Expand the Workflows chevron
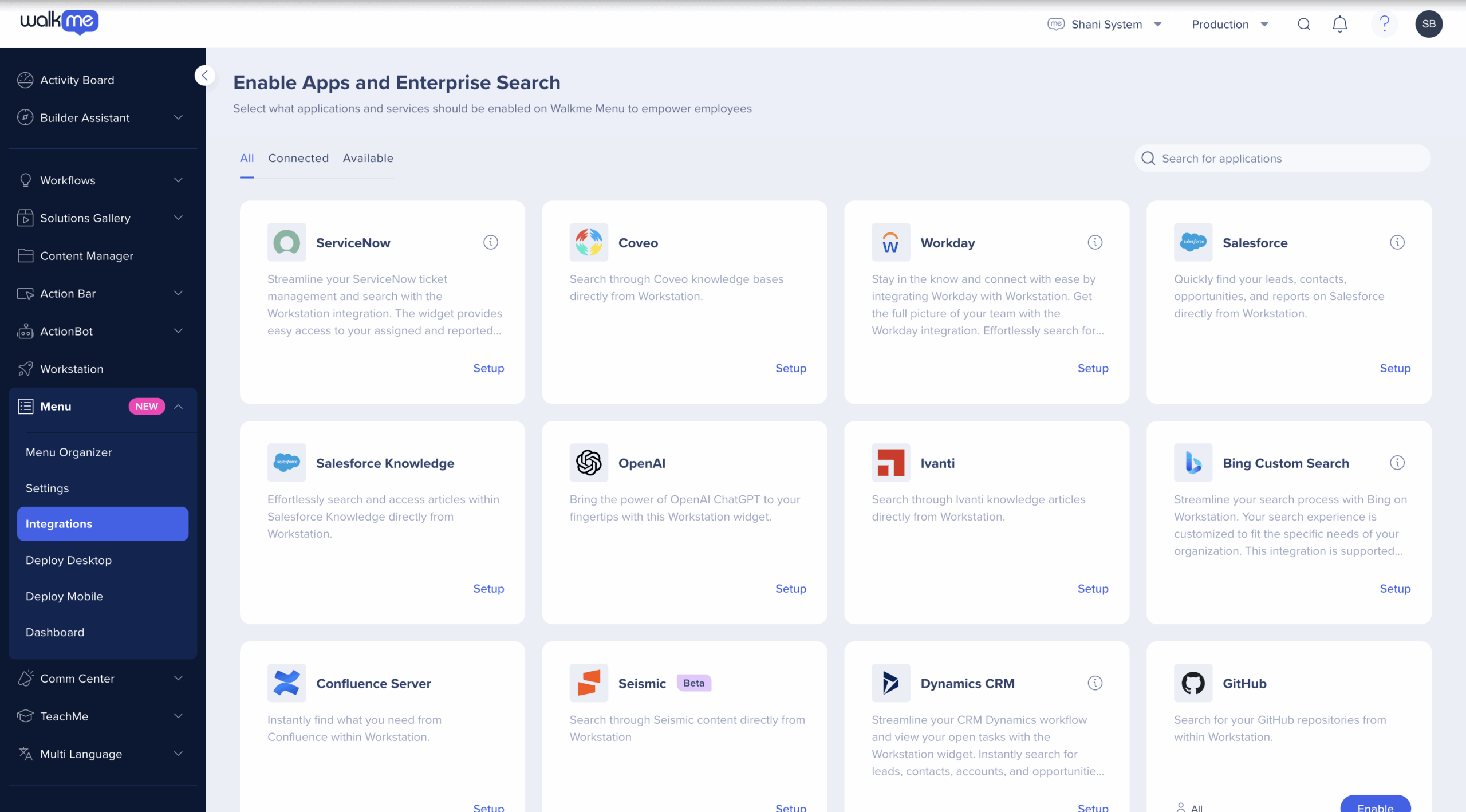This screenshot has height=812, width=1466. pos(178,180)
